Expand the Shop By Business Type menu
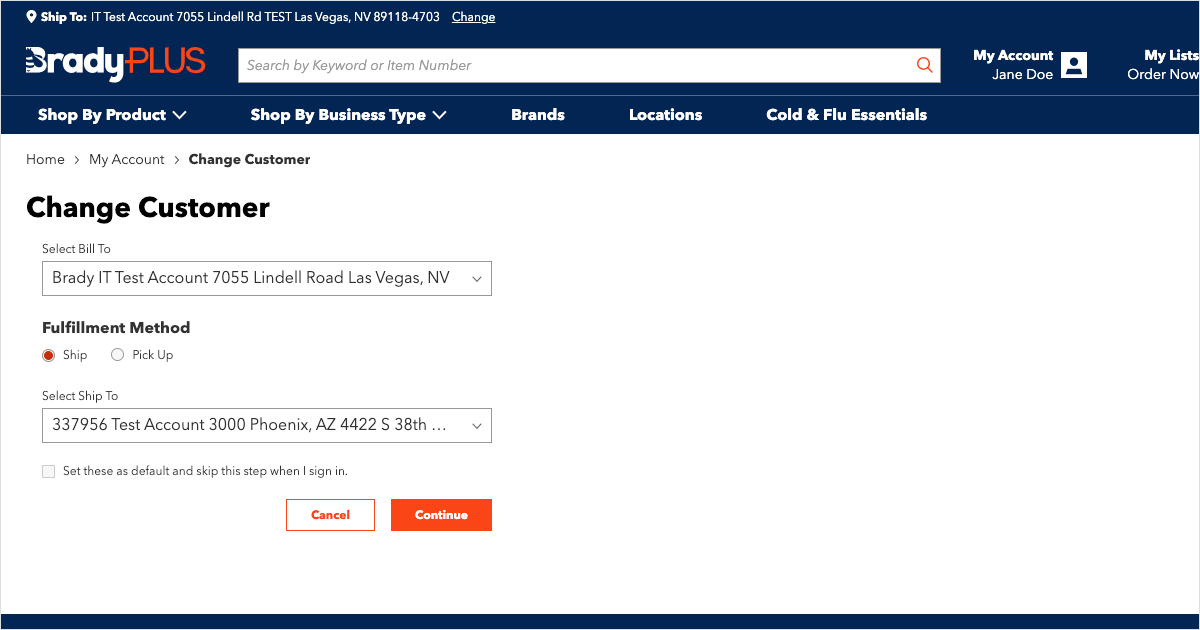Image resolution: width=1200 pixels, height=630 pixels. pyautogui.click(x=348, y=115)
